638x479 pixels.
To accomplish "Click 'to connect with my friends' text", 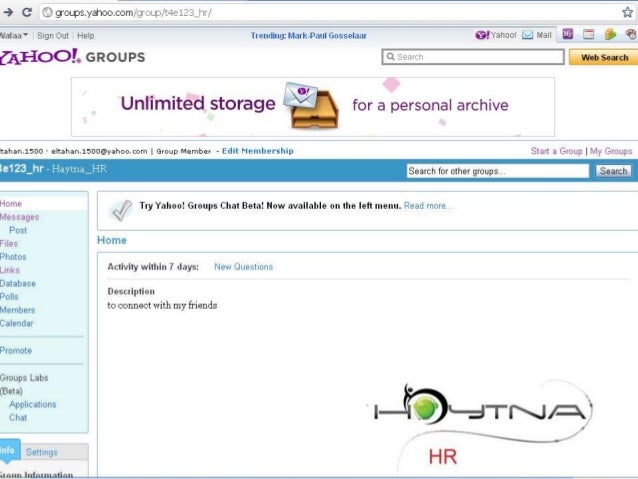I will click(162, 305).
